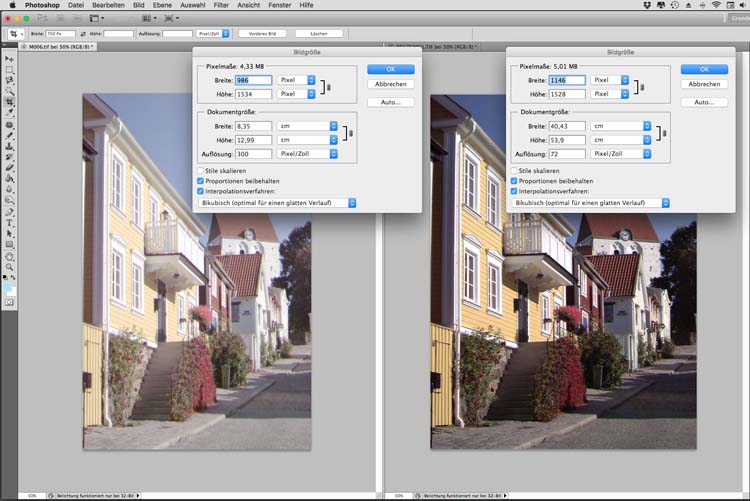Expand pixel width unit dropdown in right dialog
The height and width of the screenshot is (501, 750).
[x=618, y=80]
